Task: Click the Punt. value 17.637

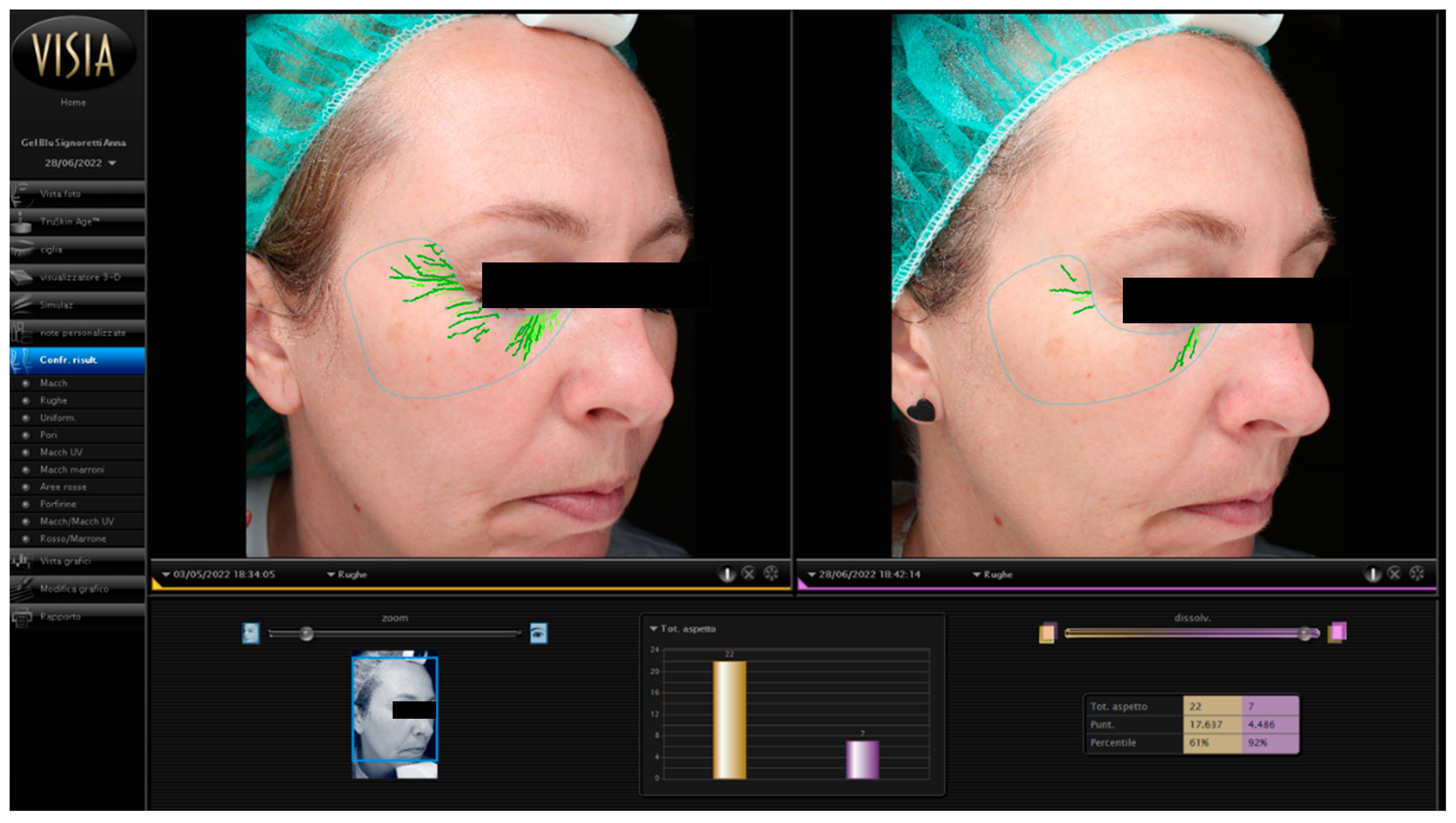Action: [x=1206, y=725]
